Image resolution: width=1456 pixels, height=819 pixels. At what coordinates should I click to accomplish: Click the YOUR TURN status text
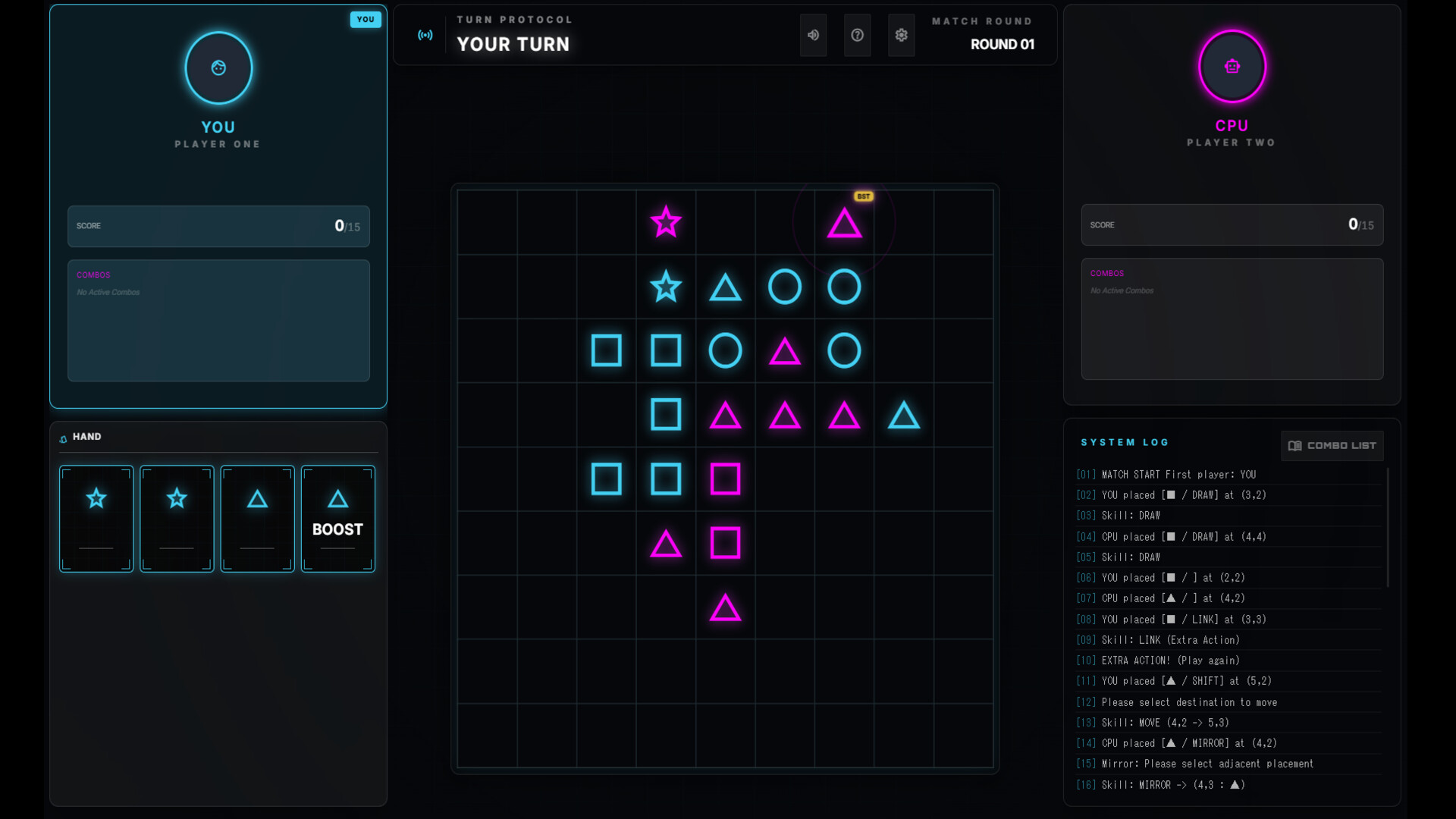point(513,45)
